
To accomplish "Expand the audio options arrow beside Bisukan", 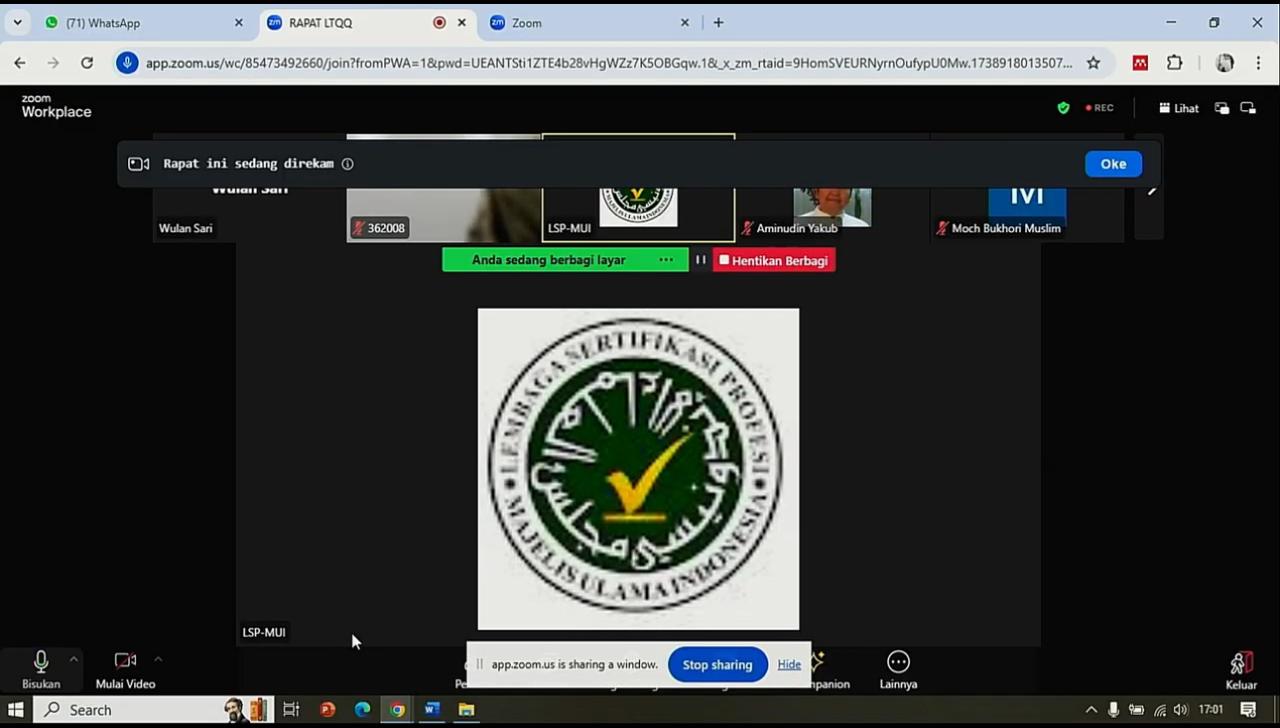I will tap(73, 659).
